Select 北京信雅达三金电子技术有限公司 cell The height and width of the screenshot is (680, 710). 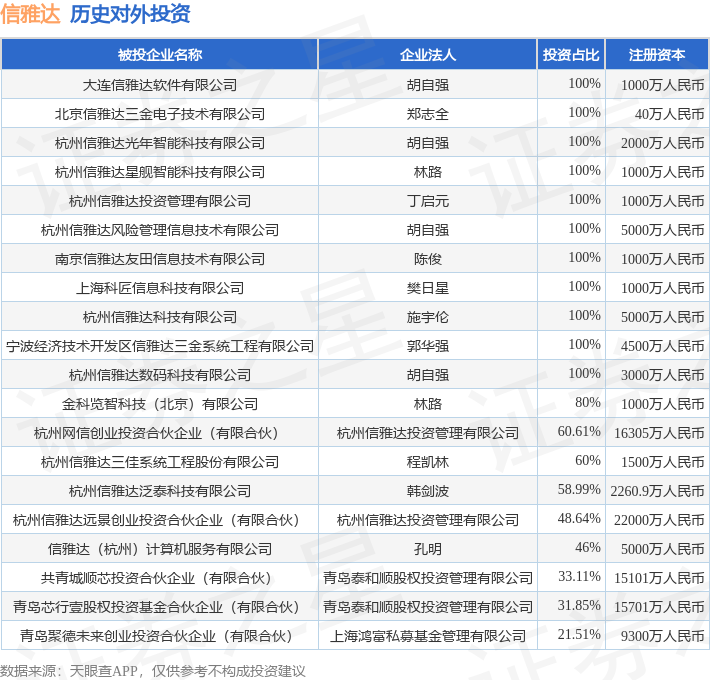(x=159, y=114)
